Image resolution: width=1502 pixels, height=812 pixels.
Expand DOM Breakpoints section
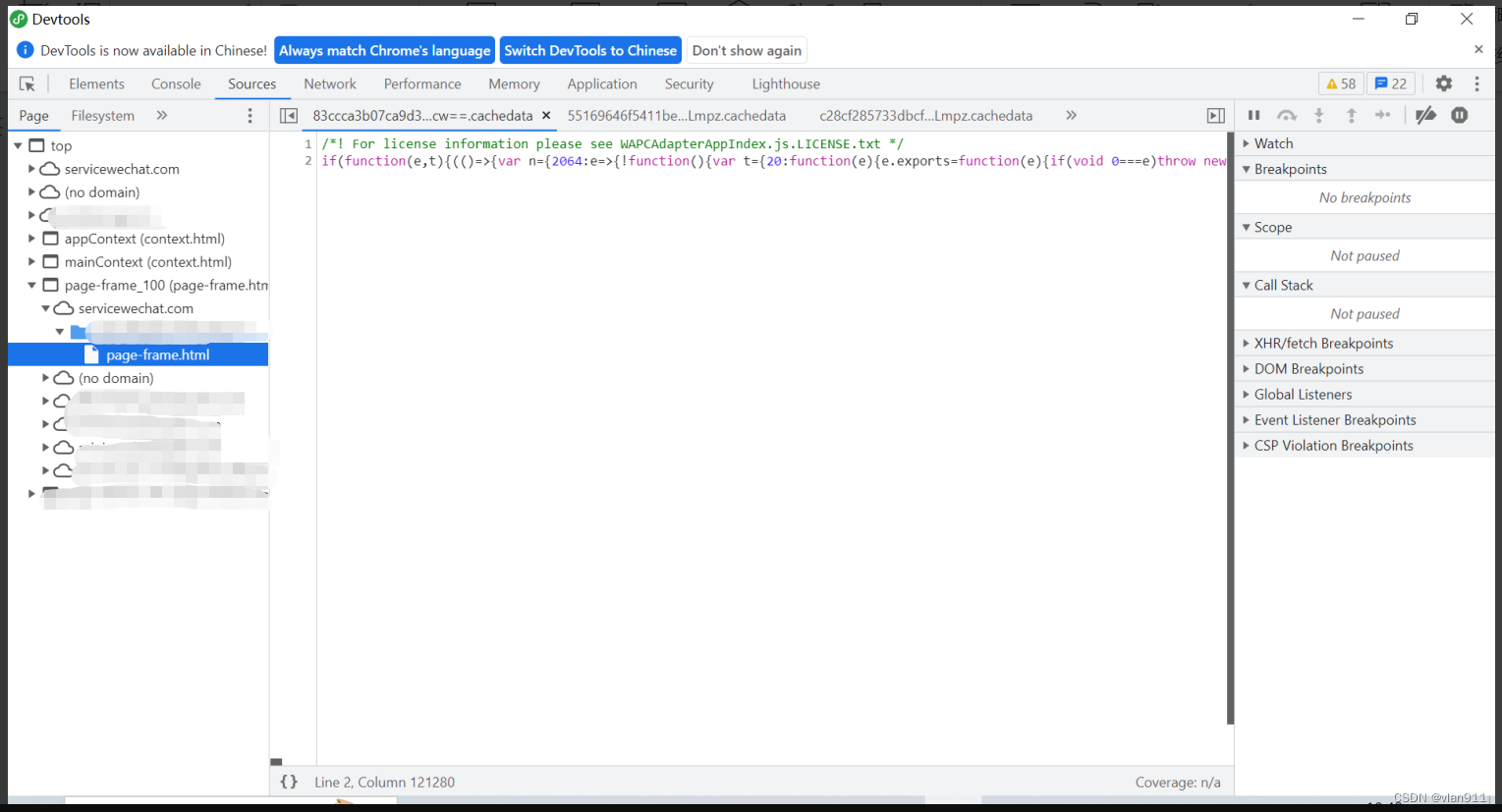(1364, 368)
